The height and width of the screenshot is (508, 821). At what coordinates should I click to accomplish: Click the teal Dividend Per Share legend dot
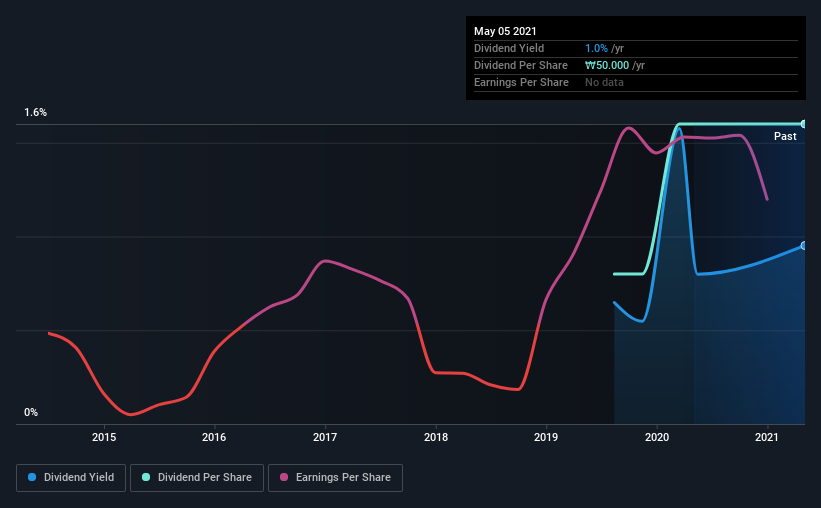[146, 477]
